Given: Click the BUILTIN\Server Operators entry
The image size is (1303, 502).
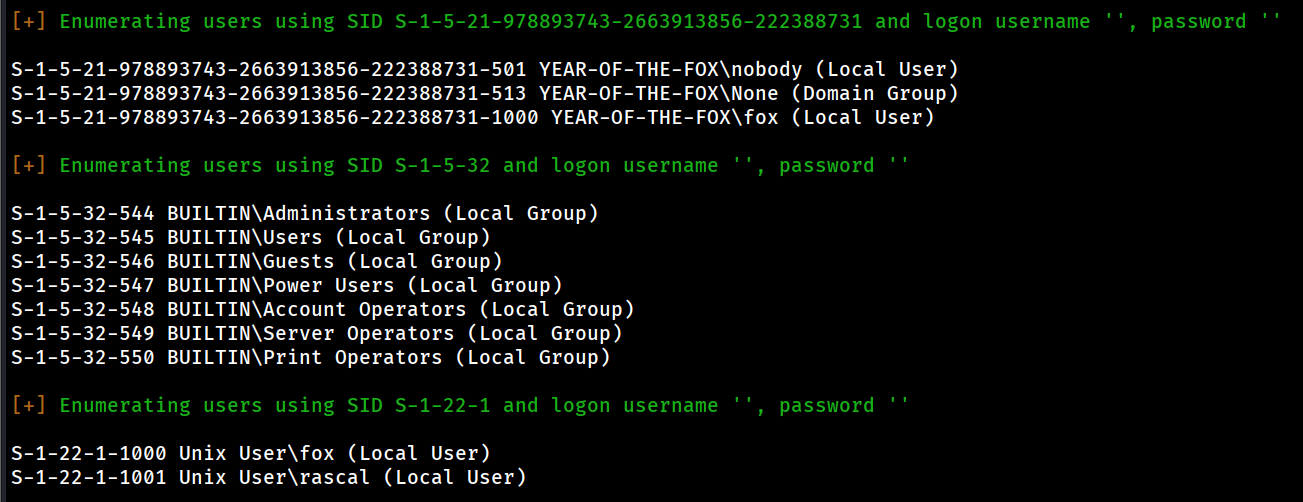Looking at the screenshot, I should tap(316, 334).
